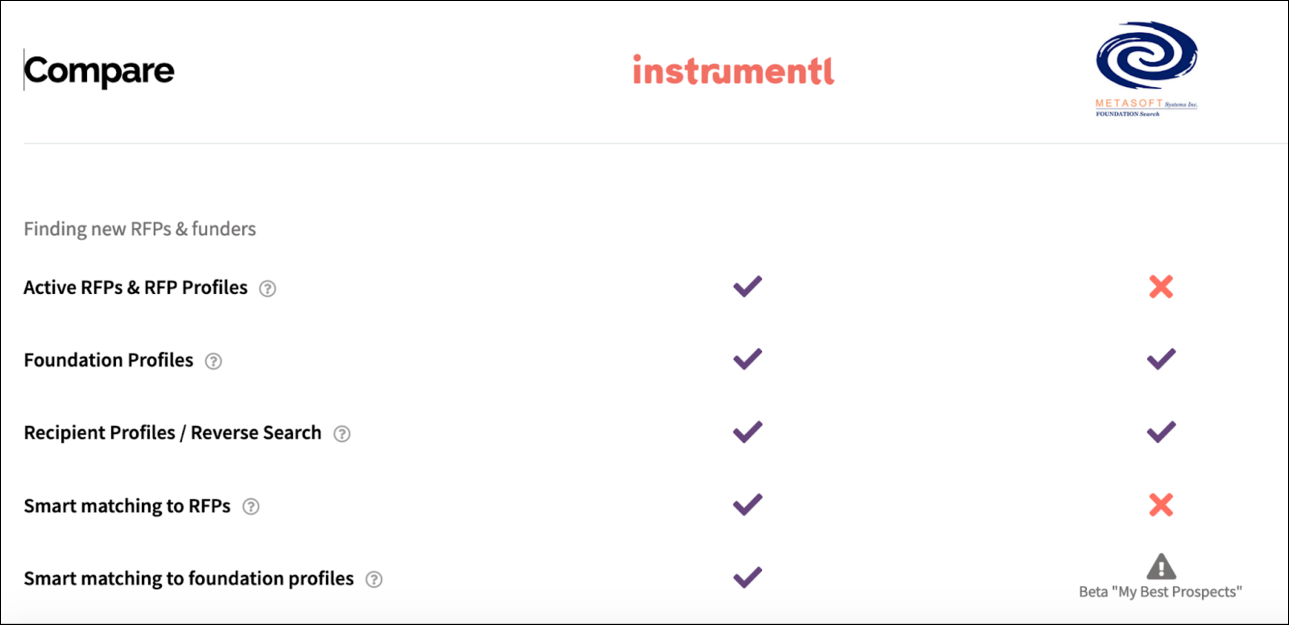Click the Metasoft Foundation Search logo
This screenshot has height=625, width=1289.
tap(1146, 65)
